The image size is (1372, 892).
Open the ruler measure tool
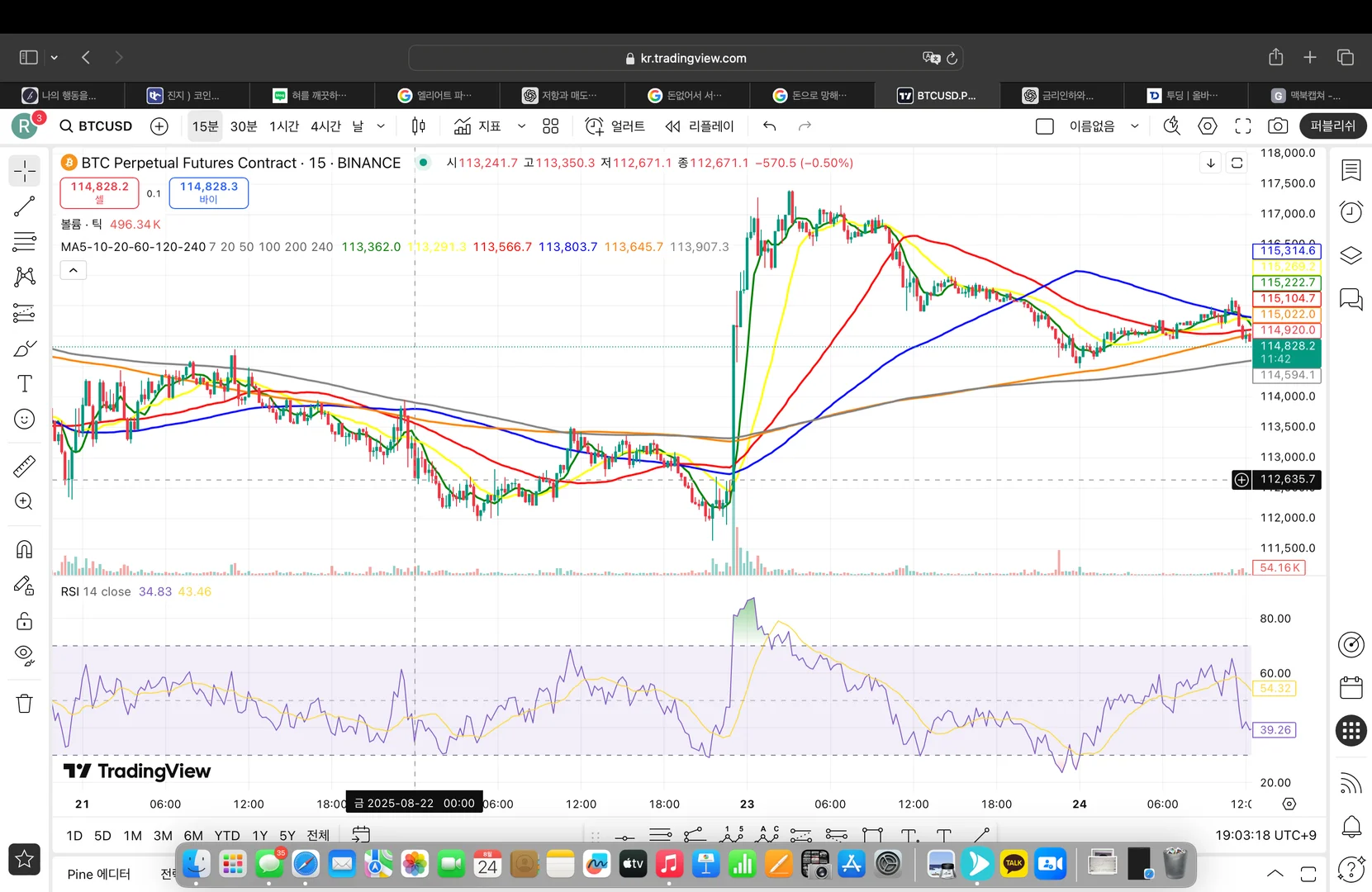(x=25, y=467)
